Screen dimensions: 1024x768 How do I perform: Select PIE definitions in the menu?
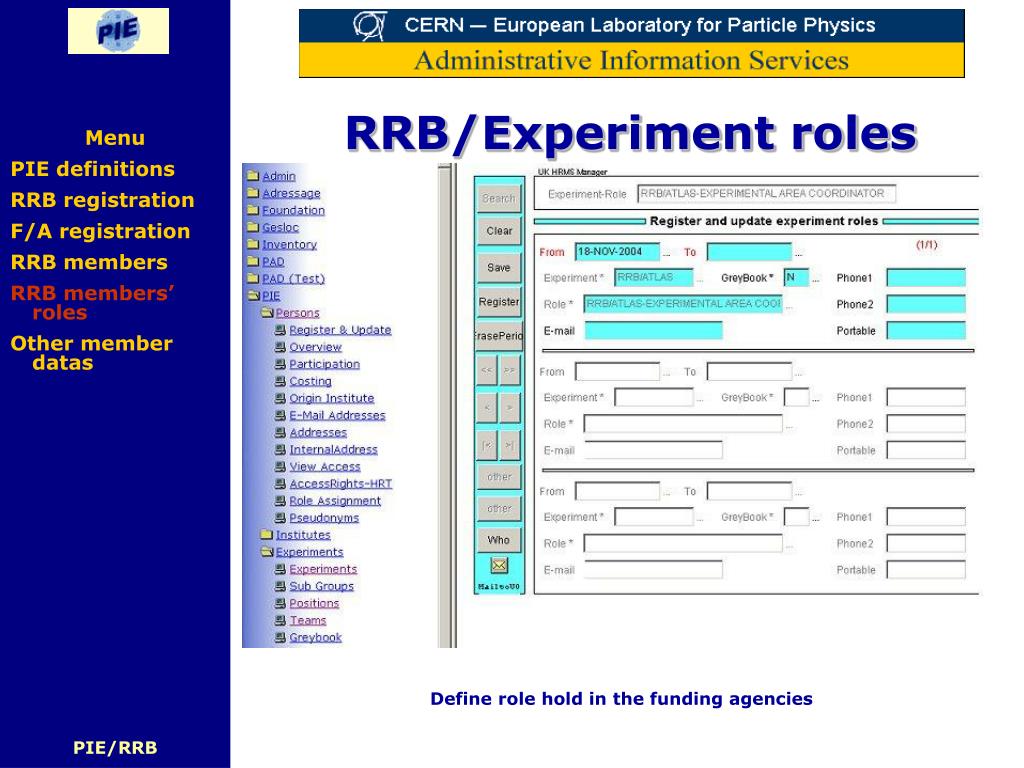93,169
